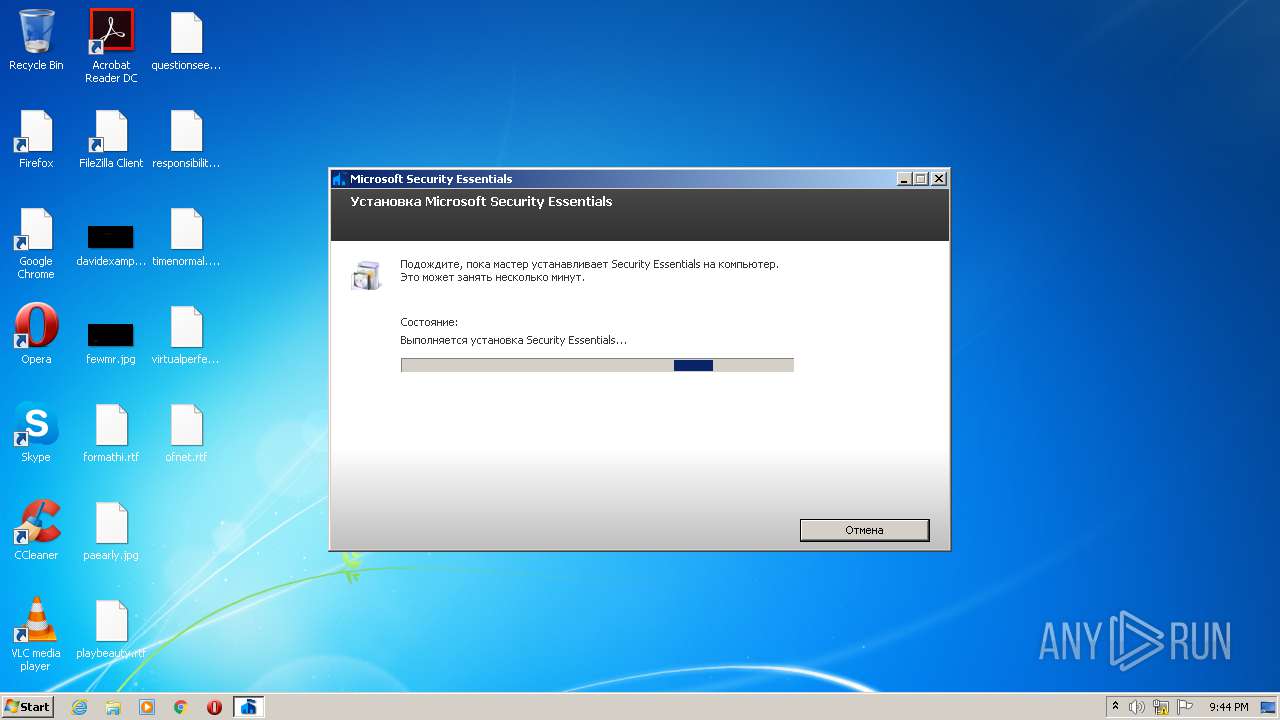Screen dimensions: 1280x720
Task: Close the Microsoft Security Essentials window
Action: (x=938, y=179)
